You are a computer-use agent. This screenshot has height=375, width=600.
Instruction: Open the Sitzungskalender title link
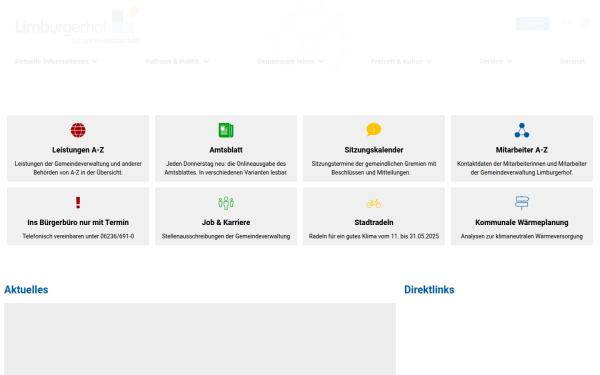tap(373, 150)
